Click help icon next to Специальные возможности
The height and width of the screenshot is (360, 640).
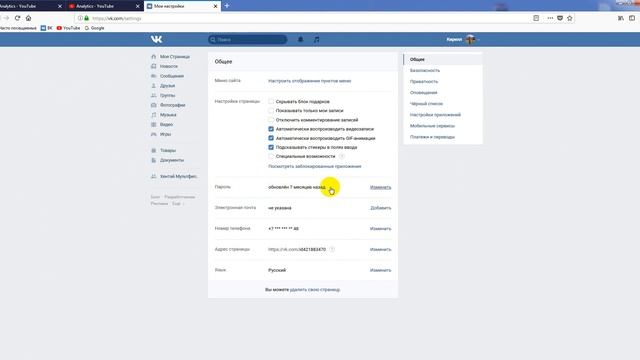coord(342,156)
